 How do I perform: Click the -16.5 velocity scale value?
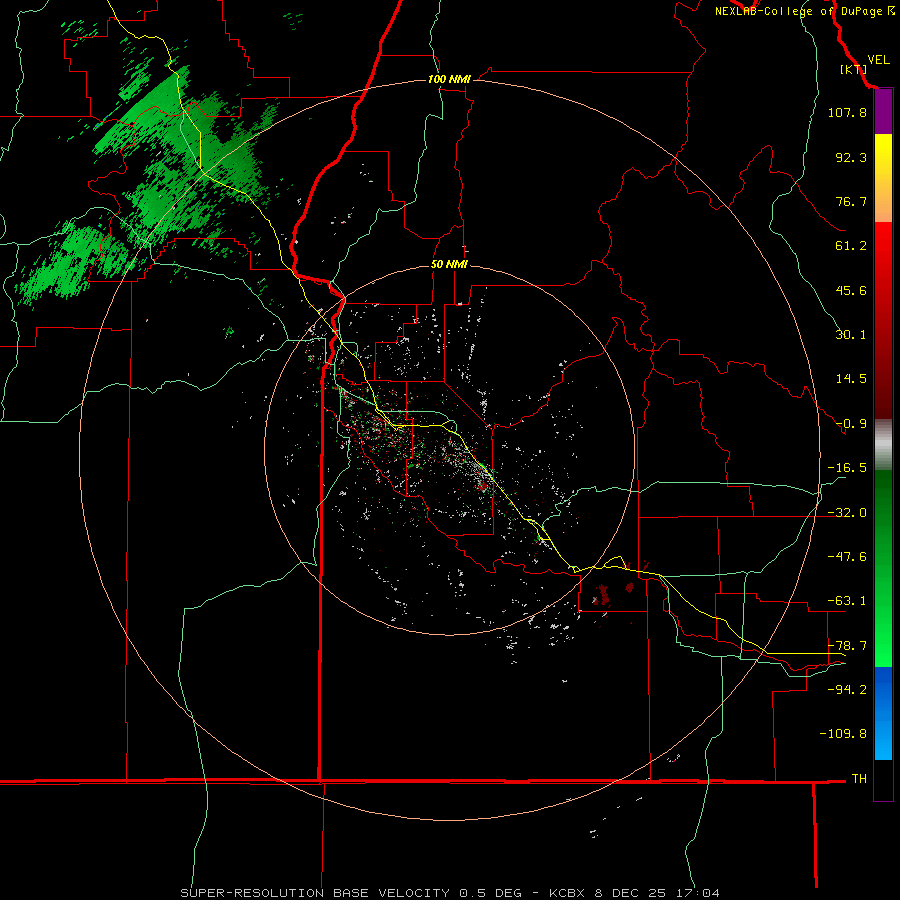(847, 468)
